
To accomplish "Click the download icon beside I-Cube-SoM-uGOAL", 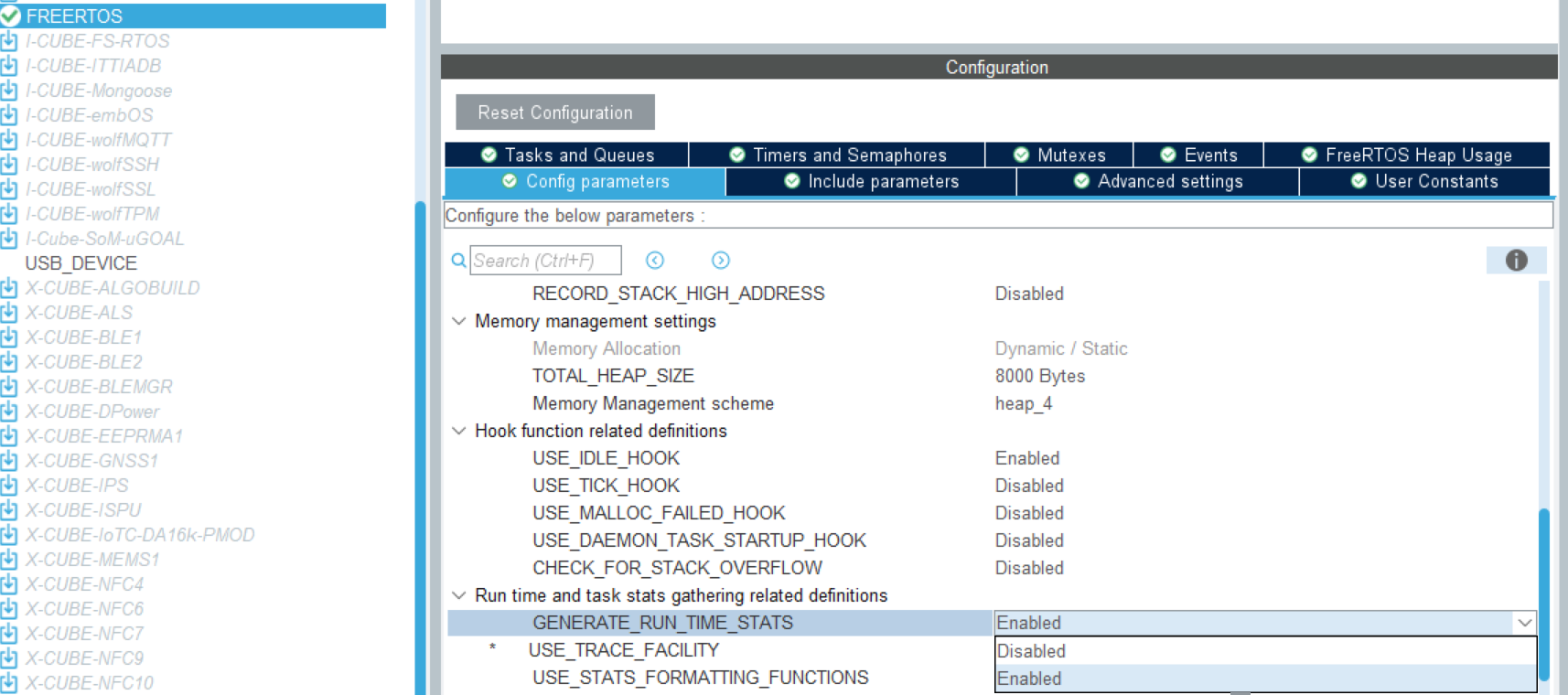I will click(9, 239).
